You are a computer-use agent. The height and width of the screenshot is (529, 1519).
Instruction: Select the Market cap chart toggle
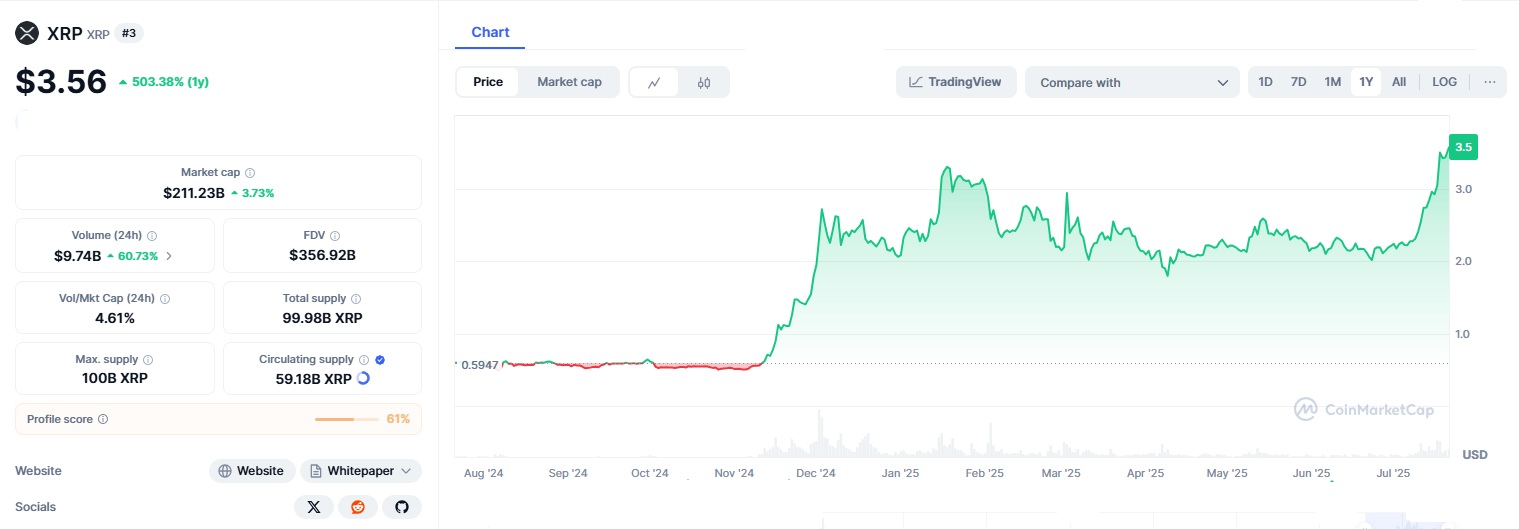[569, 82]
